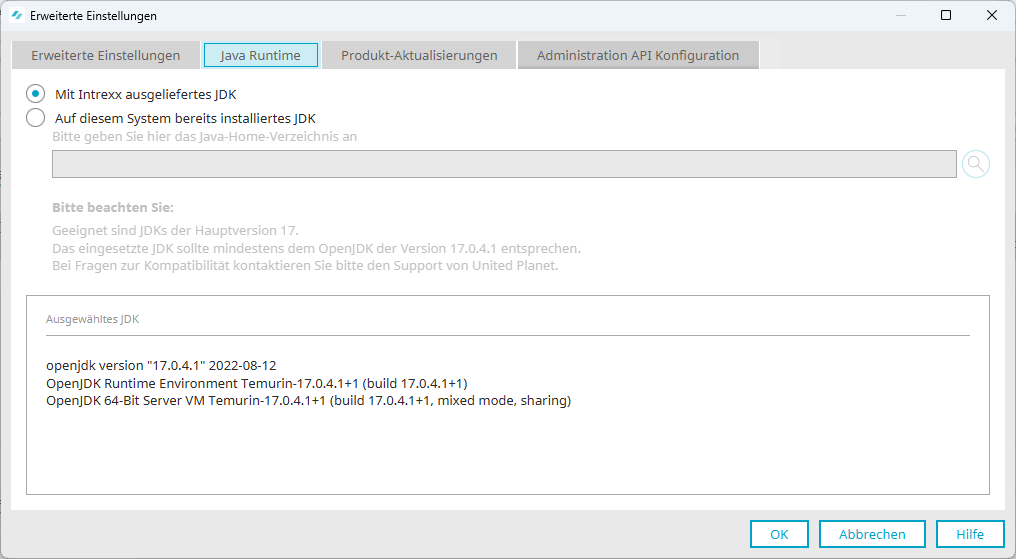Click the Intrexx logo in title bar
1016x559 pixels.
pos(16,16)
